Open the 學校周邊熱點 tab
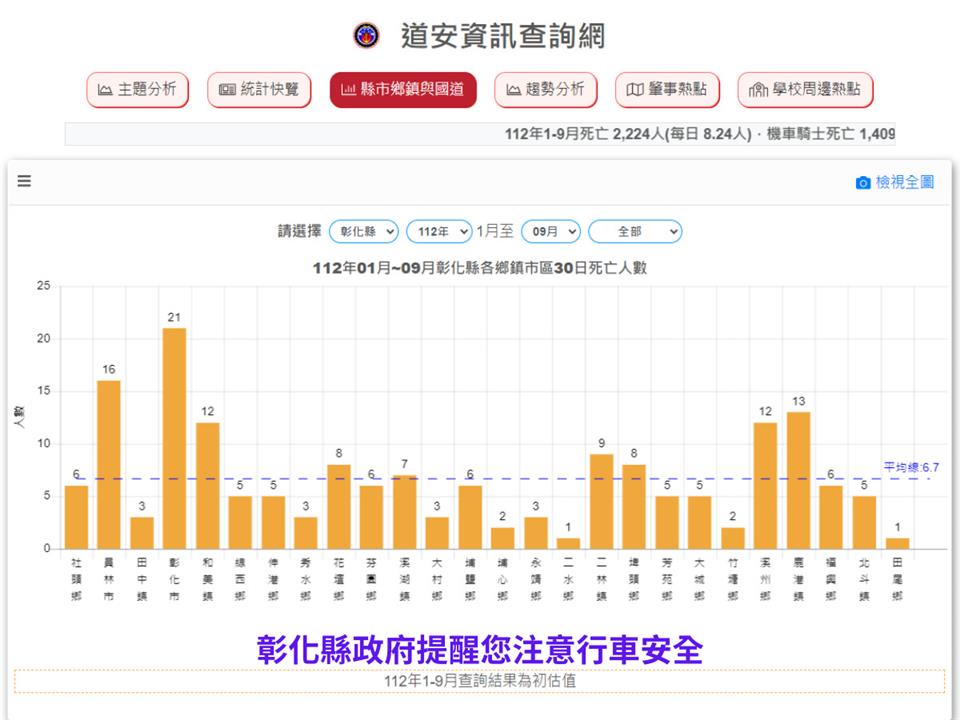The width and height of the screenshot is (960, 720). coord(805,89)
